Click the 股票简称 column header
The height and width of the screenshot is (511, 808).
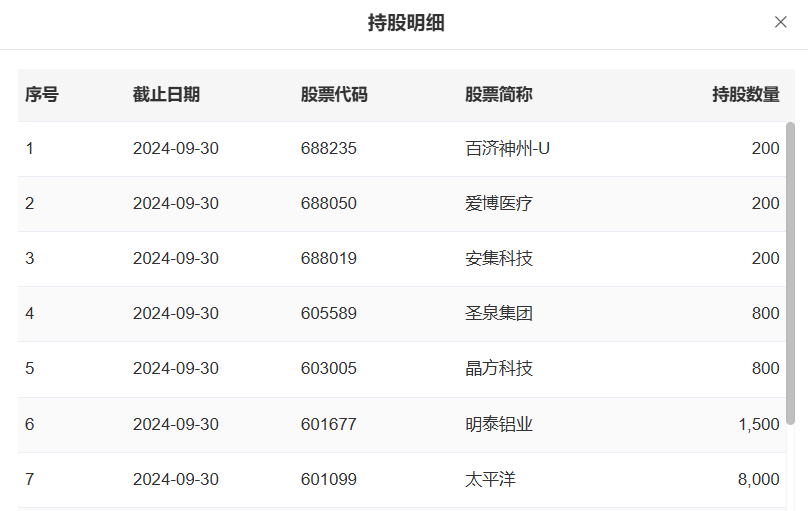(498, 95)
